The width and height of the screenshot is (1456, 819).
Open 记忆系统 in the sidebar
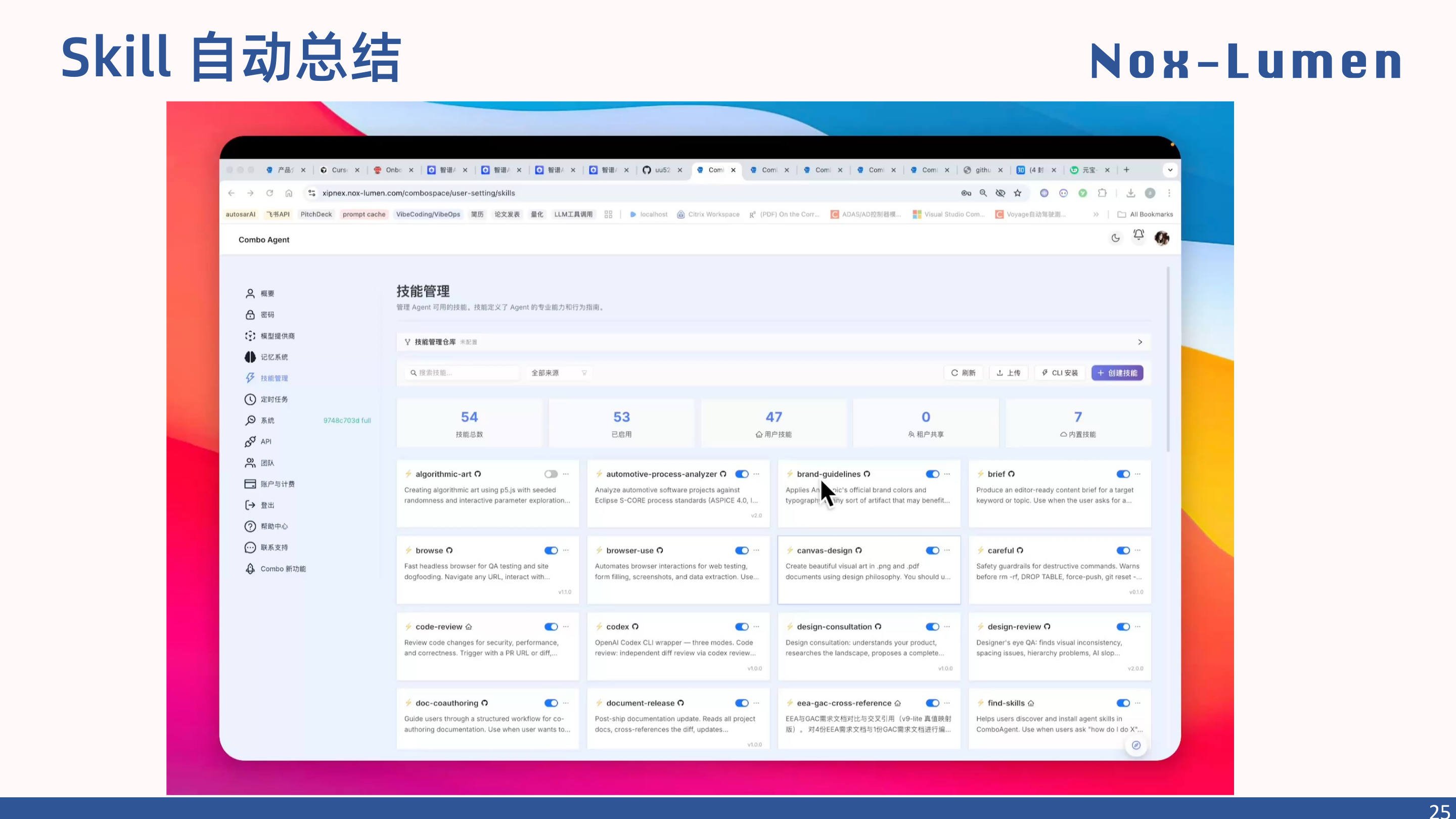click(266, 356)
